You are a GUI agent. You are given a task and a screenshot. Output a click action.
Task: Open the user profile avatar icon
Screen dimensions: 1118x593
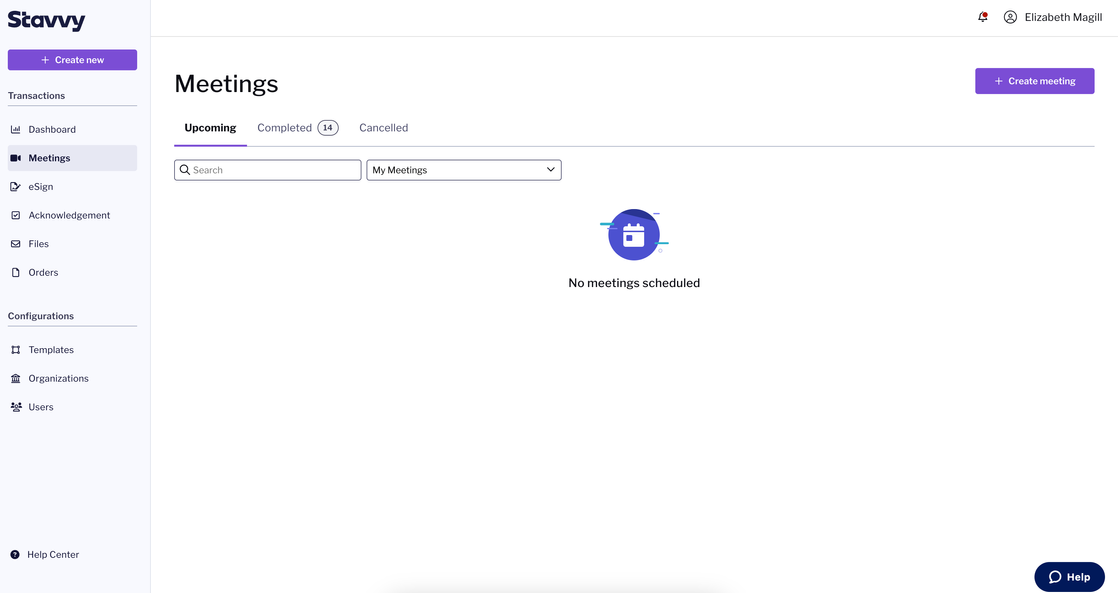click(x=1010, y=17)
